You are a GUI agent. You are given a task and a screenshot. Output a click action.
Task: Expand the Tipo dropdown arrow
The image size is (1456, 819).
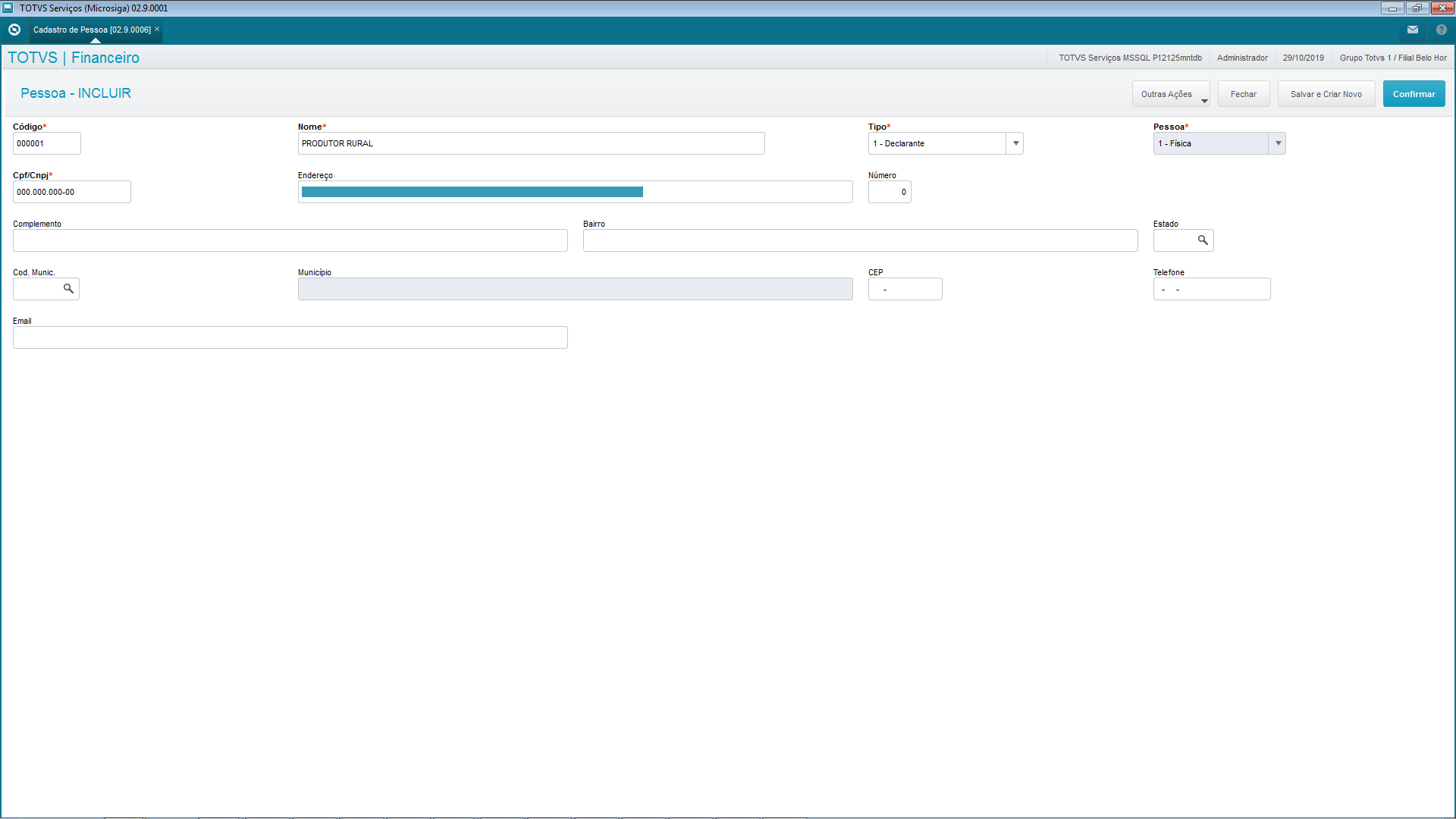point(1015,143)
